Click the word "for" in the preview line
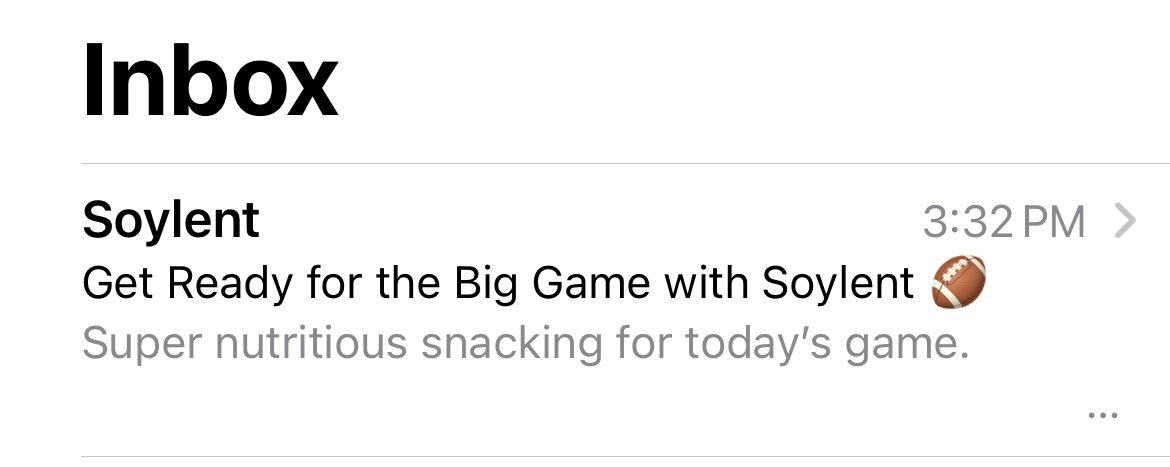The height and width of the screenshot is (467, 1170). point(644,344)
